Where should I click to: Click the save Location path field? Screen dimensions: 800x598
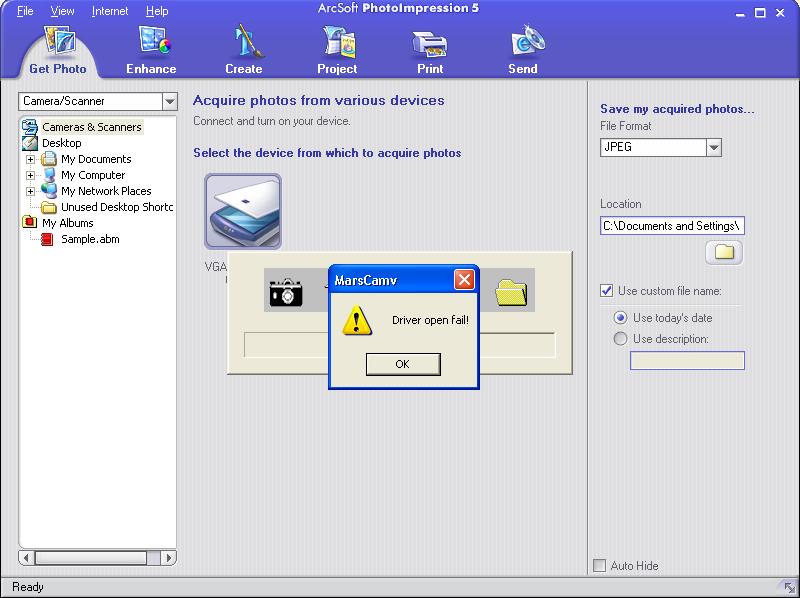coord(672,226)
